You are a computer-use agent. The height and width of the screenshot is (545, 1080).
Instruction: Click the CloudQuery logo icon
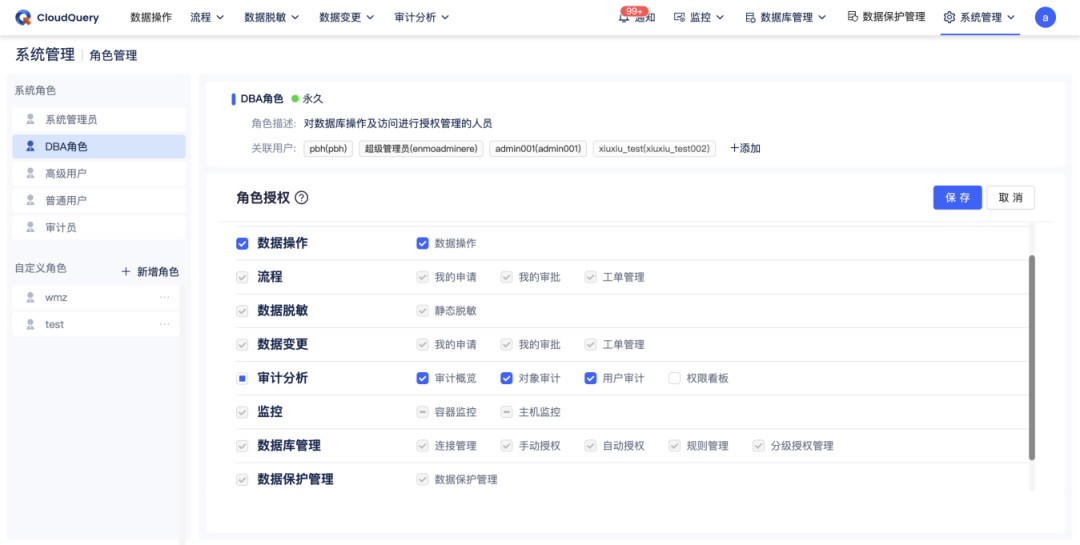(23, 17)
